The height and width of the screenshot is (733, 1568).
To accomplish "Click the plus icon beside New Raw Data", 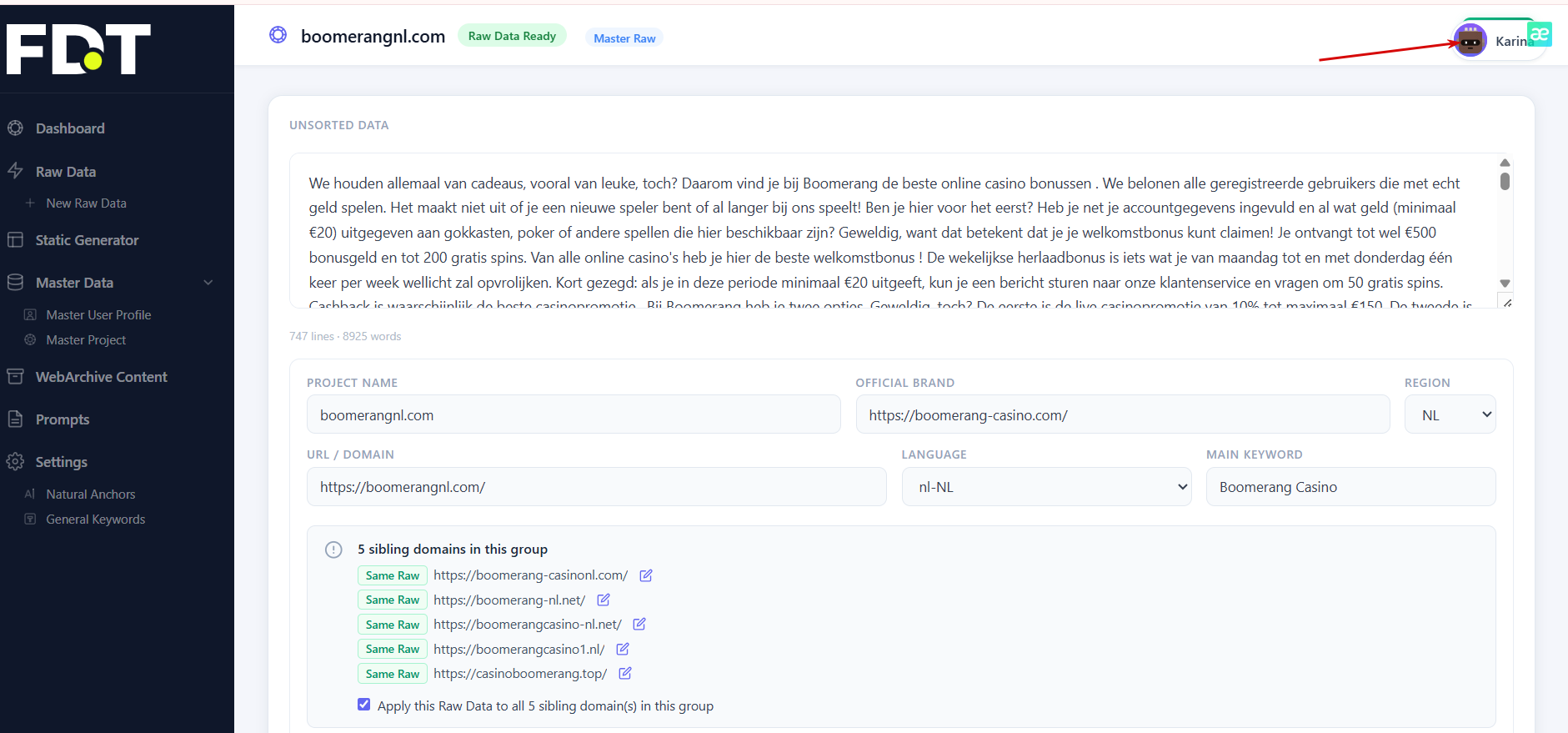I will click(30, 203).
